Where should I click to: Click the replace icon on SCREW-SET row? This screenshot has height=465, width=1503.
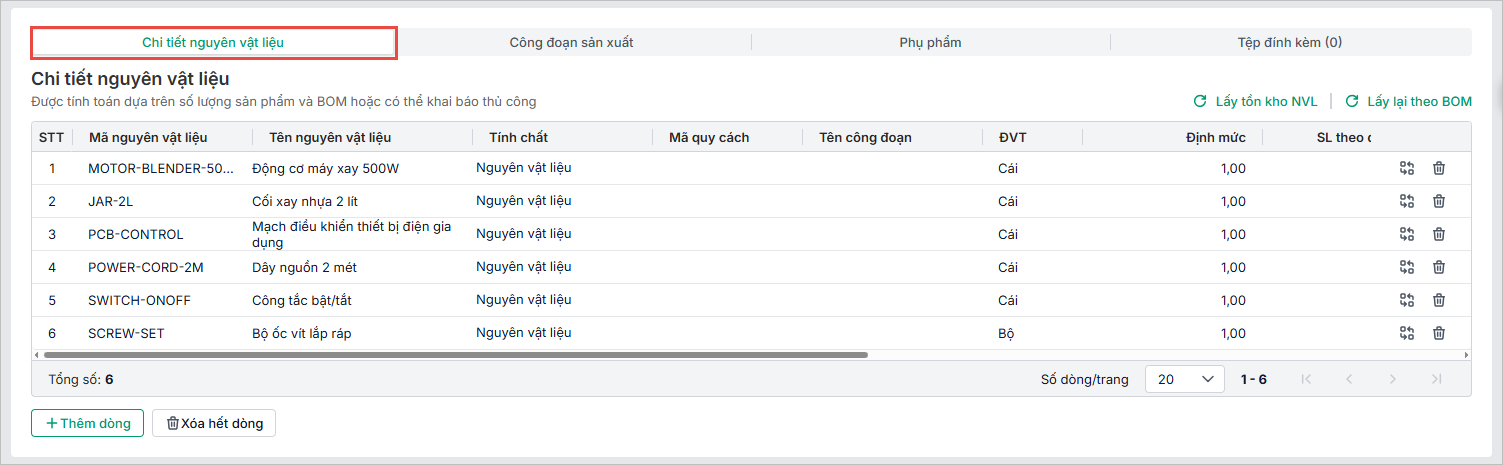tap(1407, 333)
